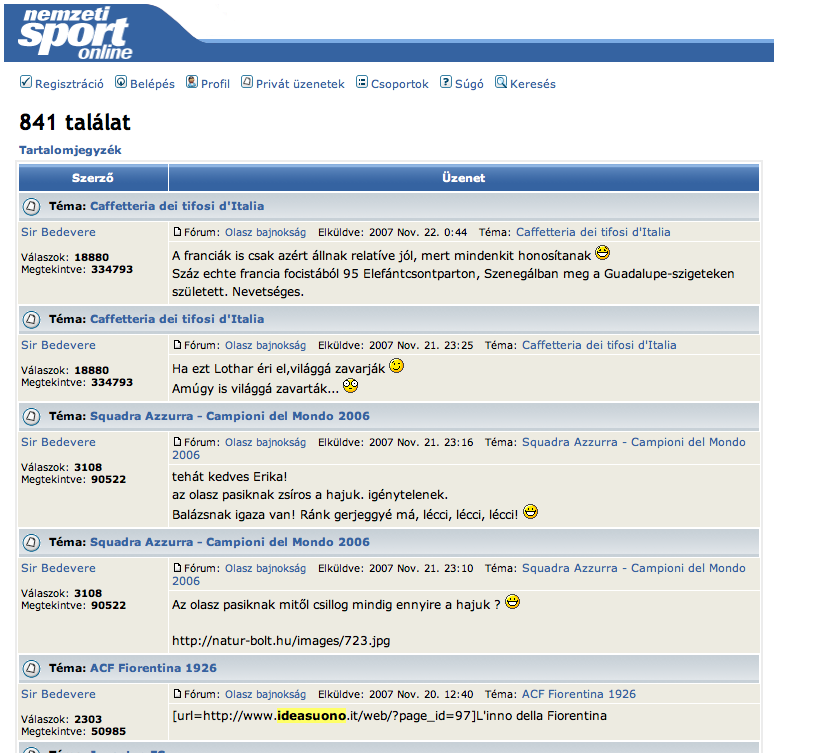Click the Belépés login icon
The height and width of the screenshot is (753, 840).
(x=121, y=83)
